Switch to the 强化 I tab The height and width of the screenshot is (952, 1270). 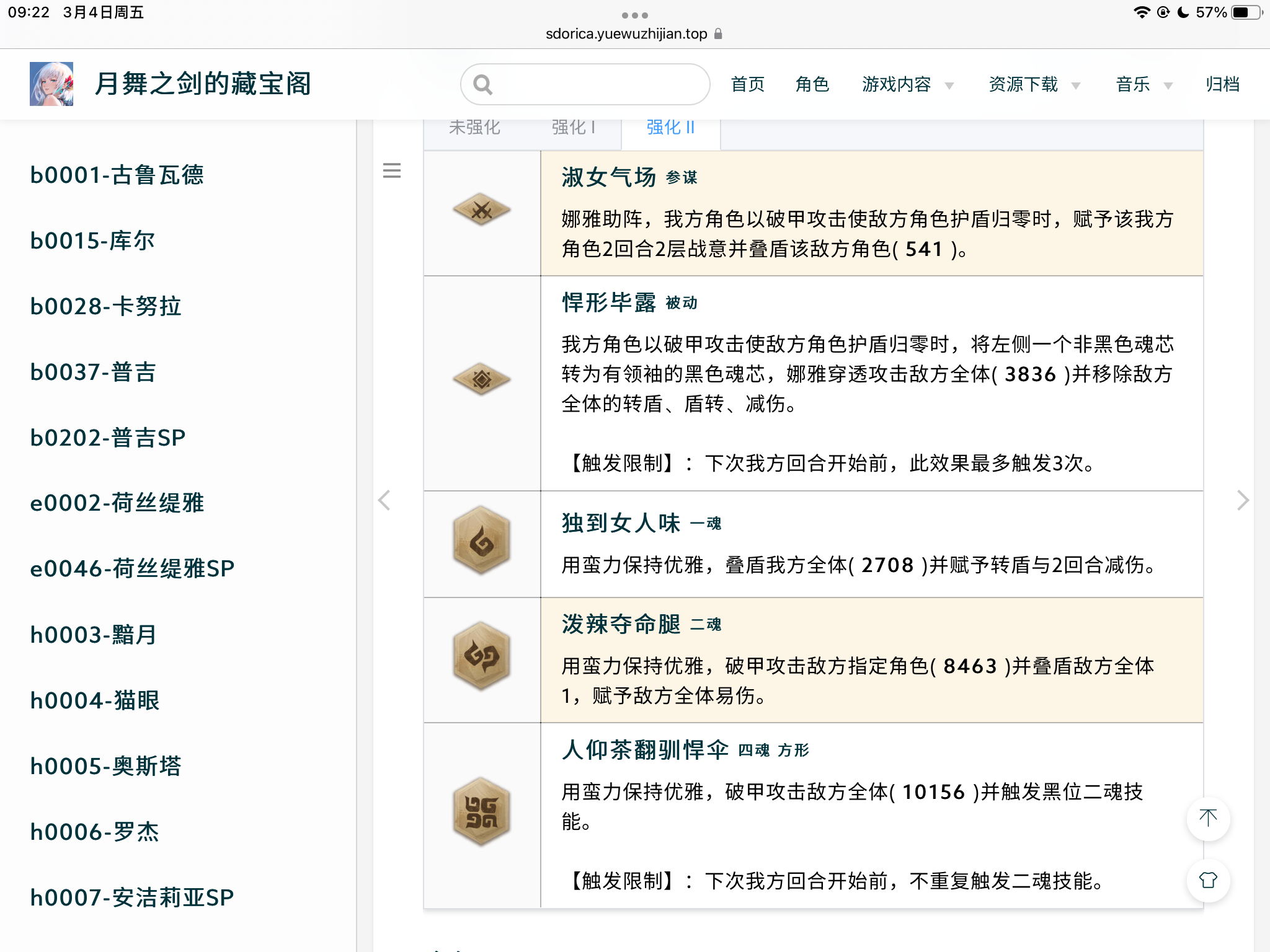pos(574,127)
